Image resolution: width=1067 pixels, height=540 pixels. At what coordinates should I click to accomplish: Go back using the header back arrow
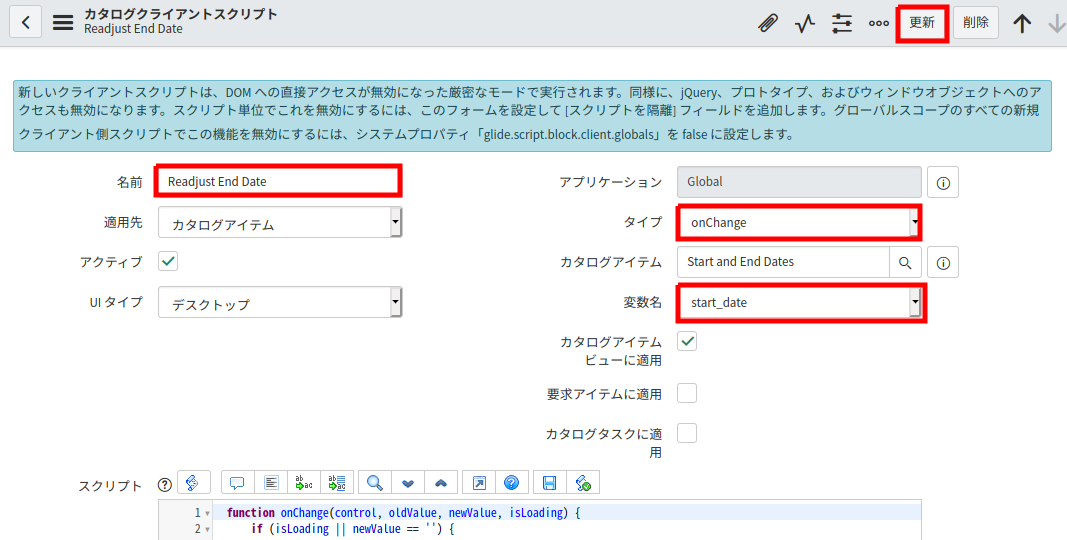click(25, 22)
